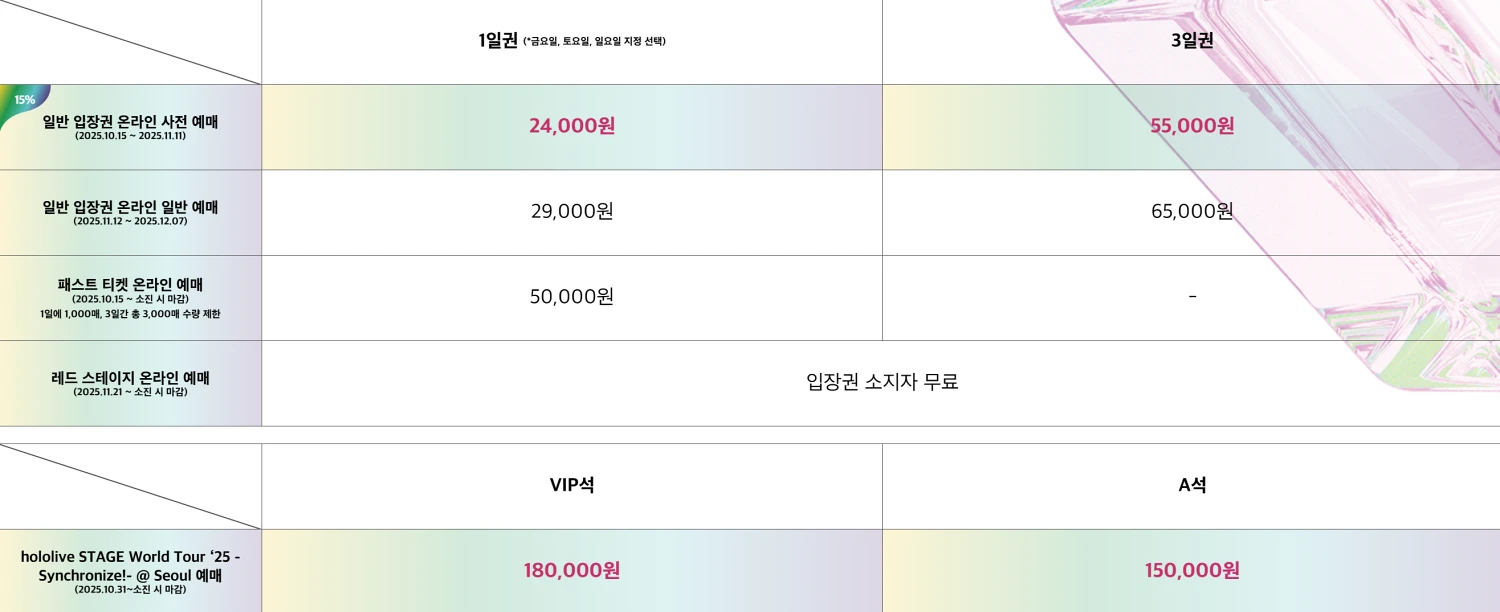Click the 입장권 소지자 무료 cell
The image size is (1500, 612).
click(882, 382)
